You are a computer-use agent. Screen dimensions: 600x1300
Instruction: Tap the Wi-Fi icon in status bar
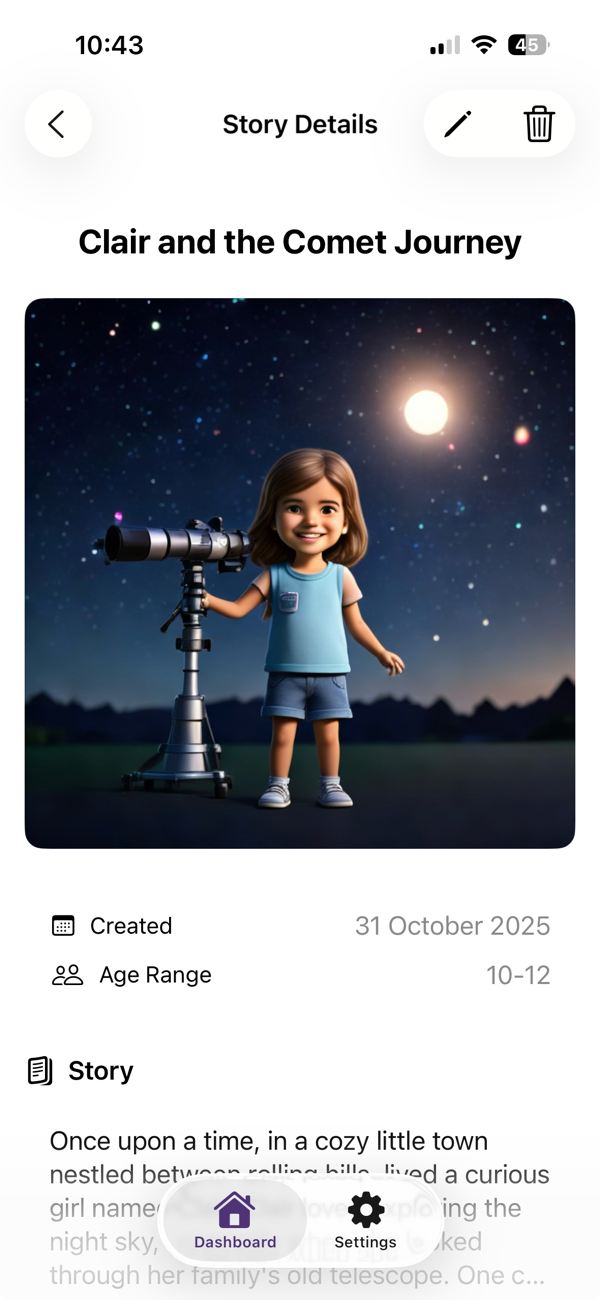point(484,45)
